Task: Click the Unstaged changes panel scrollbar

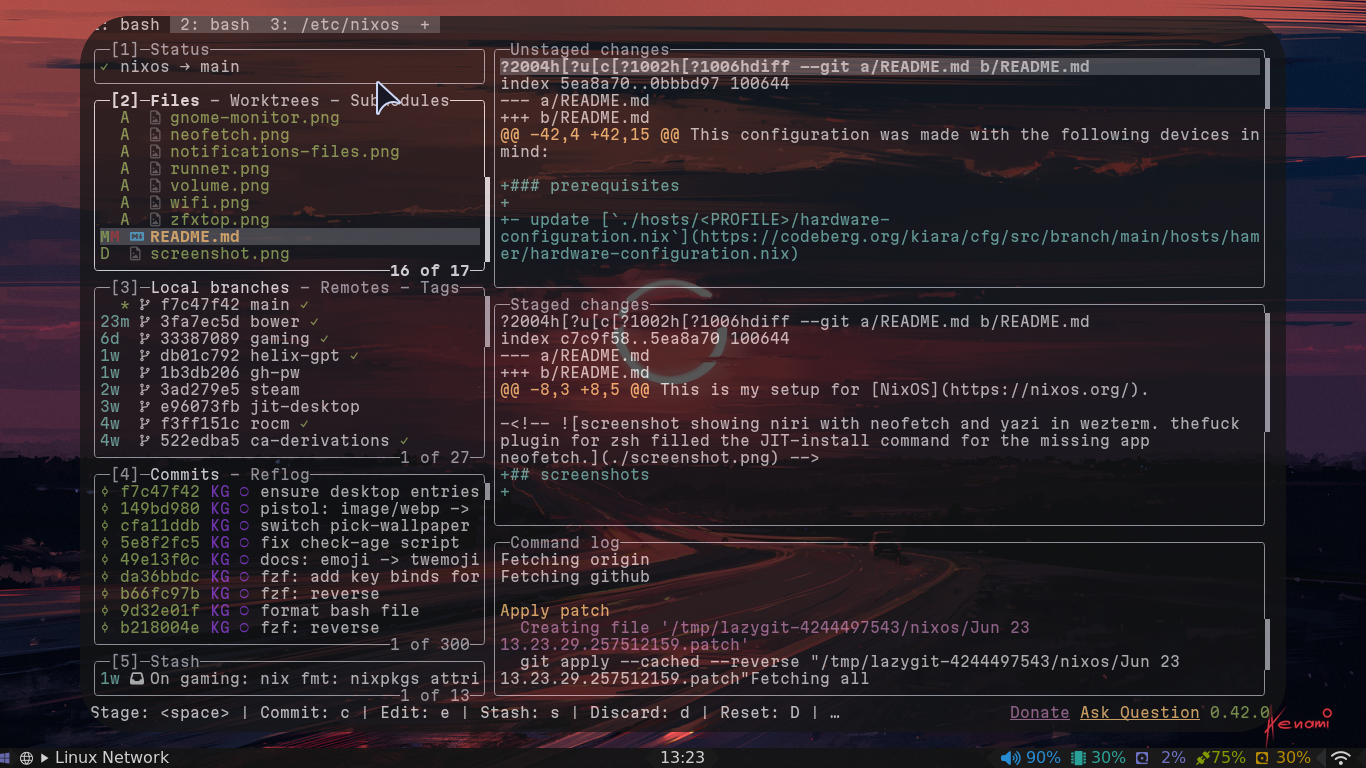Action: pos(1267,83)
